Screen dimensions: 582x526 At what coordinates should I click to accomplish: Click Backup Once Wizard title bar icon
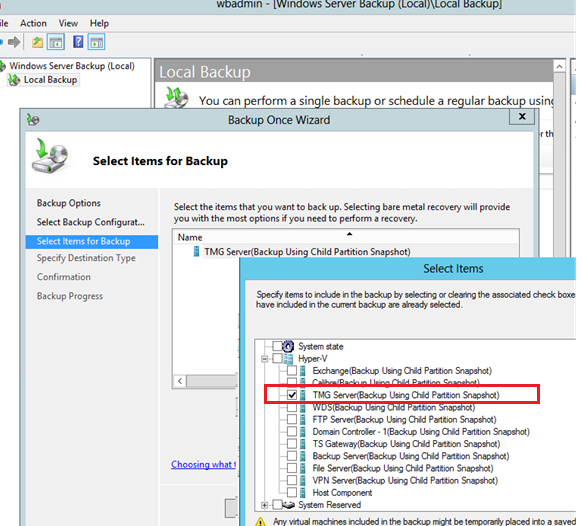coord(33,120)
